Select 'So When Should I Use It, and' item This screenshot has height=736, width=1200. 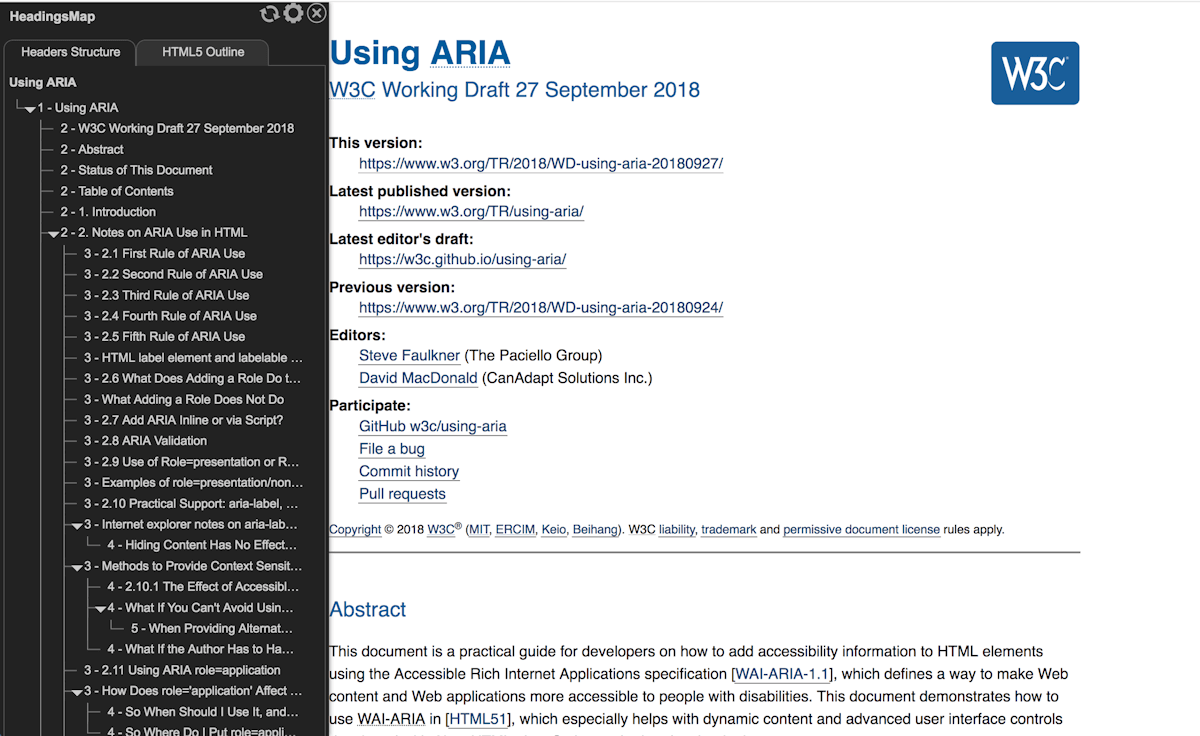(203, 712)
